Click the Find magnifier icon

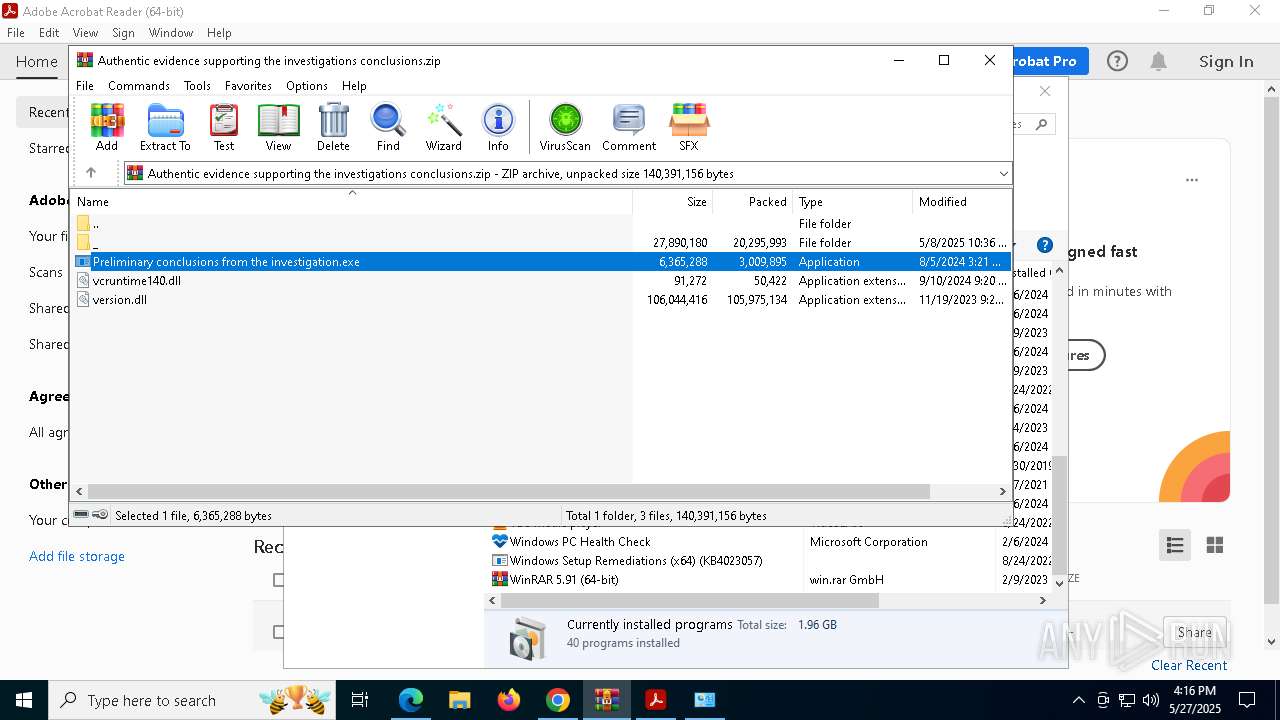tap(388, 127)
